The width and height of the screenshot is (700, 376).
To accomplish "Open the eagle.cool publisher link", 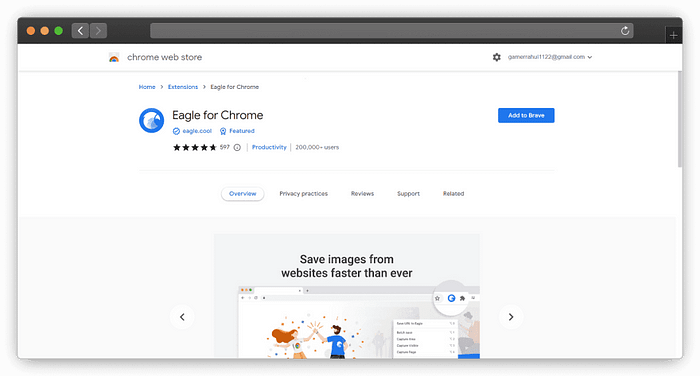I will [x=197, y=131].
